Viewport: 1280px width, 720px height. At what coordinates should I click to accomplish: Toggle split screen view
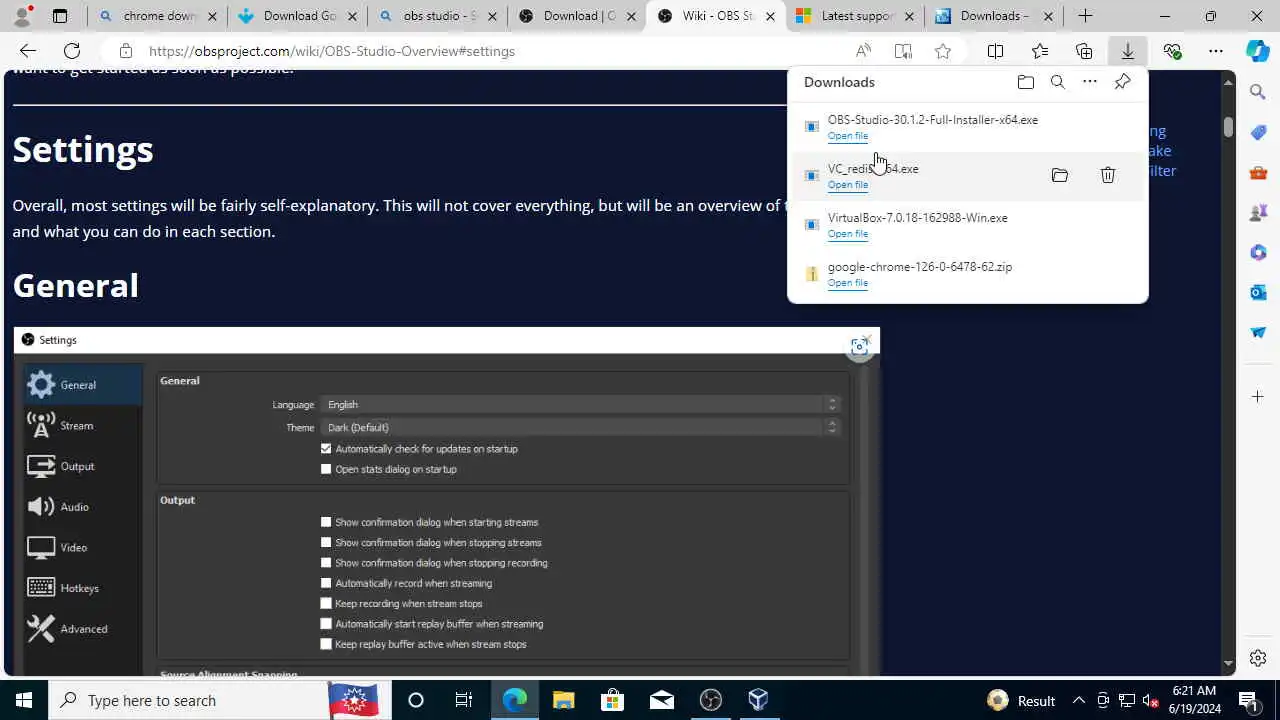pyautogui.click(x=995, y=51)
